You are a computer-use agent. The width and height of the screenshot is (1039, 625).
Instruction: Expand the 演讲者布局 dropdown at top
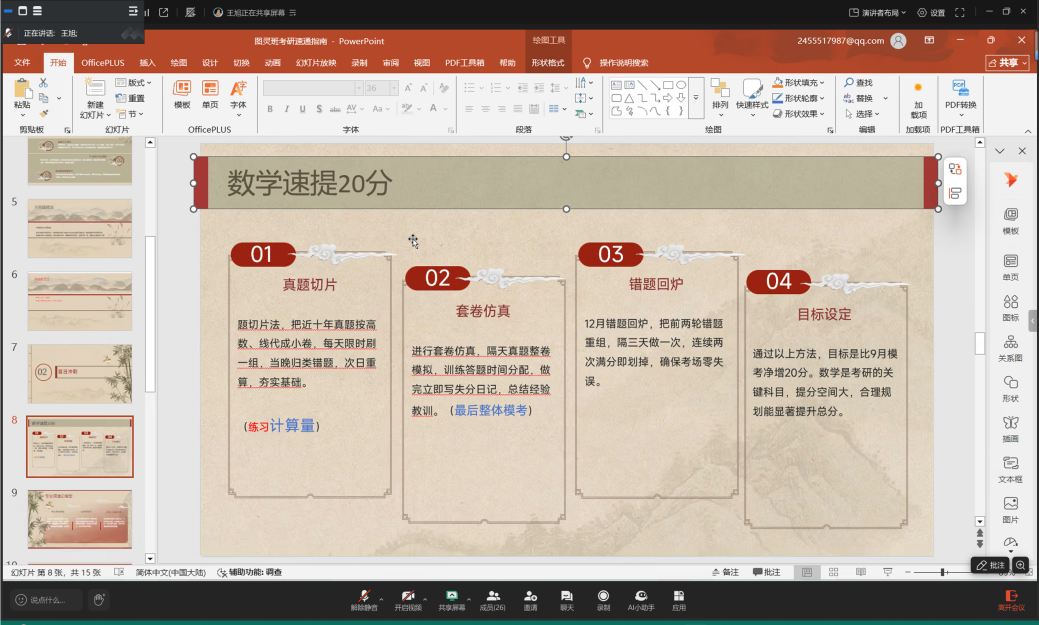pos(878,13)
